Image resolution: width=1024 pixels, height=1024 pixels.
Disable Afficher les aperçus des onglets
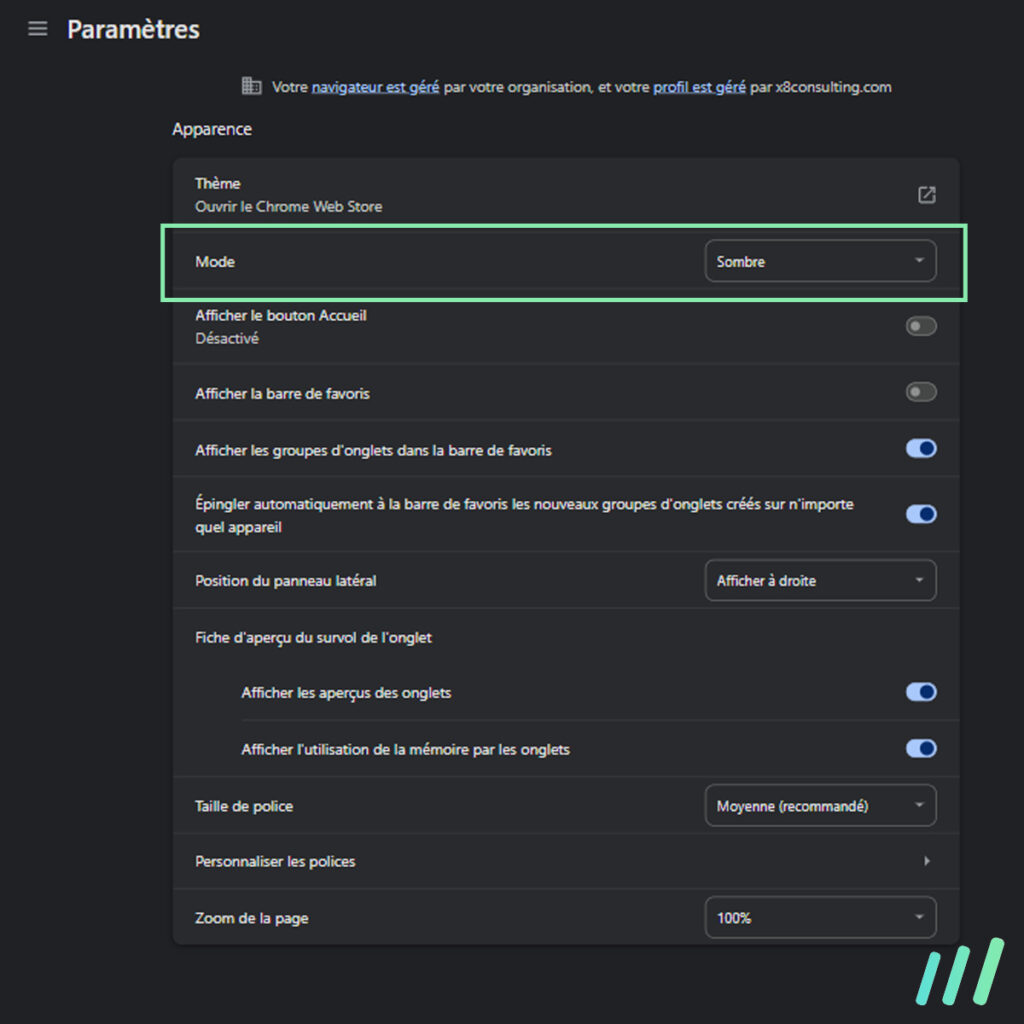pyautogui.click(x=921, y=692)
